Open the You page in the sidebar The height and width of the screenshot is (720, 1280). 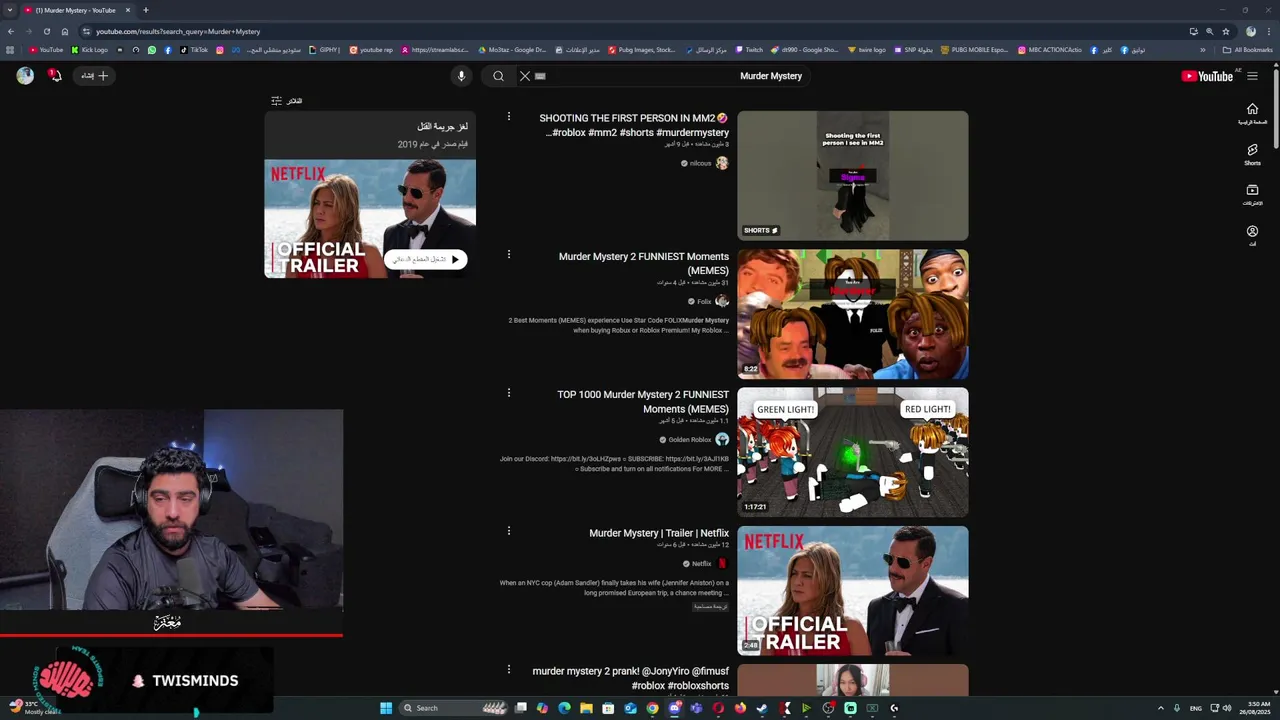(1252, 236)
